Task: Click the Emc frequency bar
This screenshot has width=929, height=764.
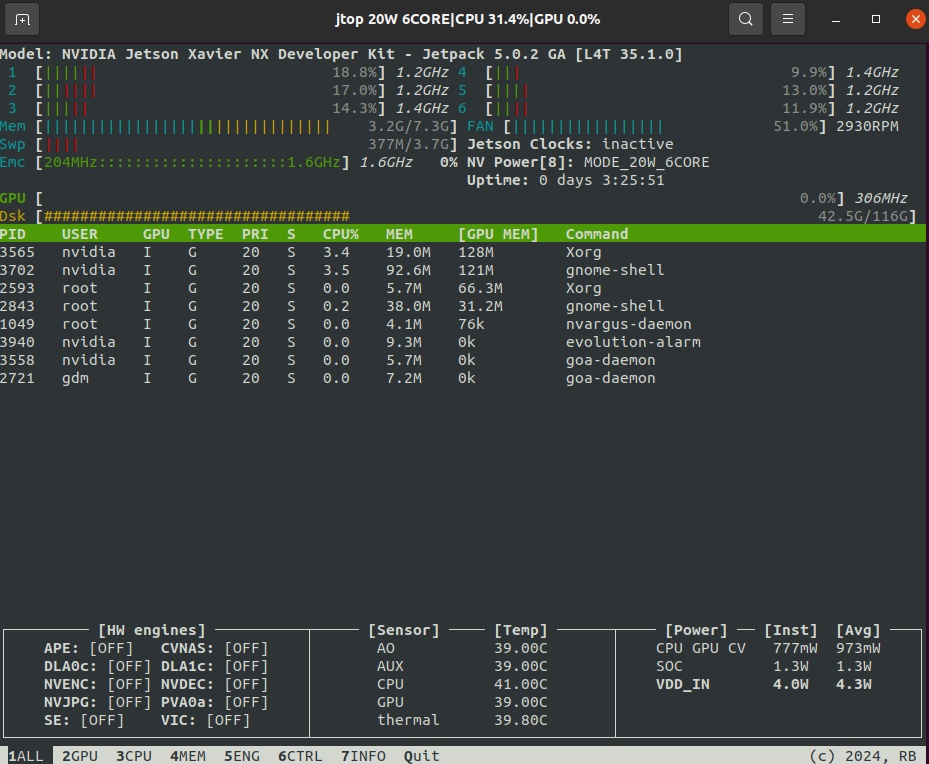Action: (193, 162)
